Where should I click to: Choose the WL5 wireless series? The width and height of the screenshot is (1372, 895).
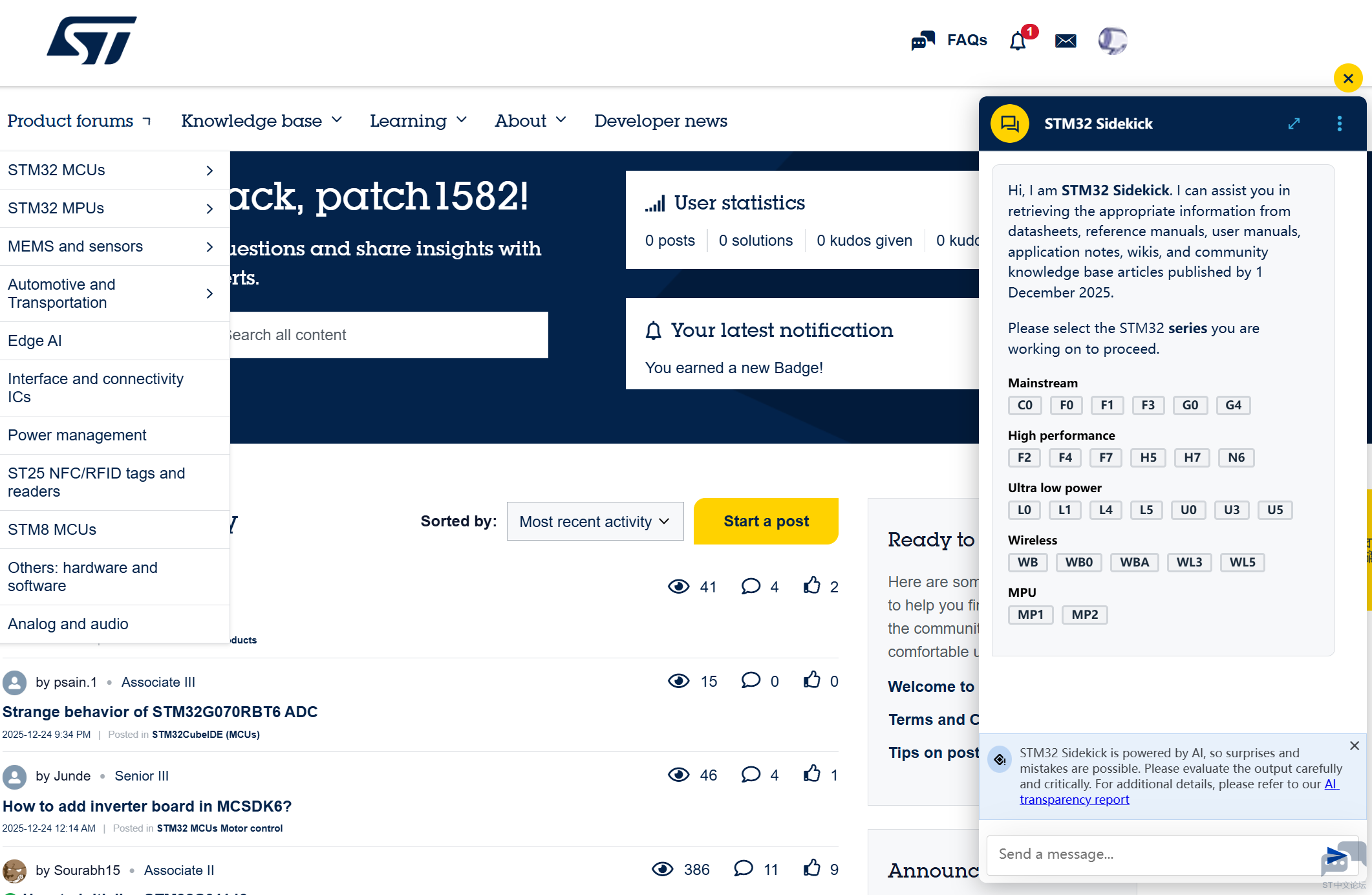tap(1242, 563)
